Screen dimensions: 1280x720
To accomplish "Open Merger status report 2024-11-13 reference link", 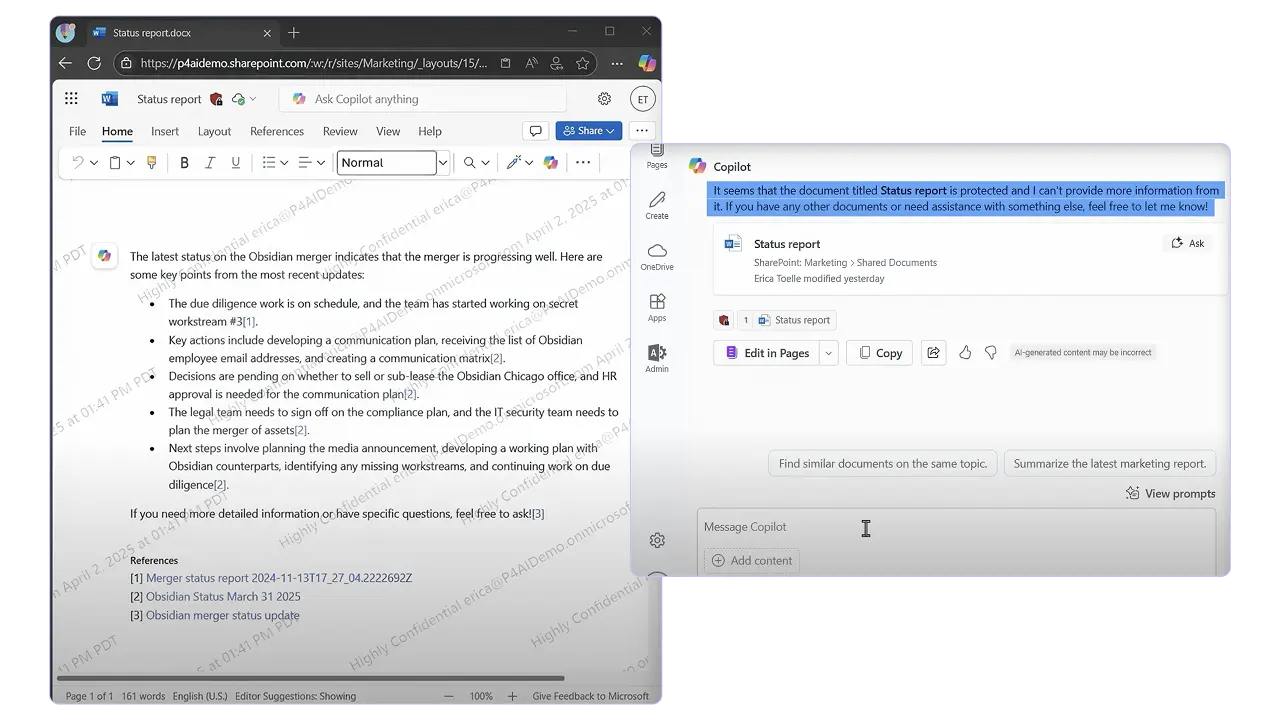I will (279, 578).
